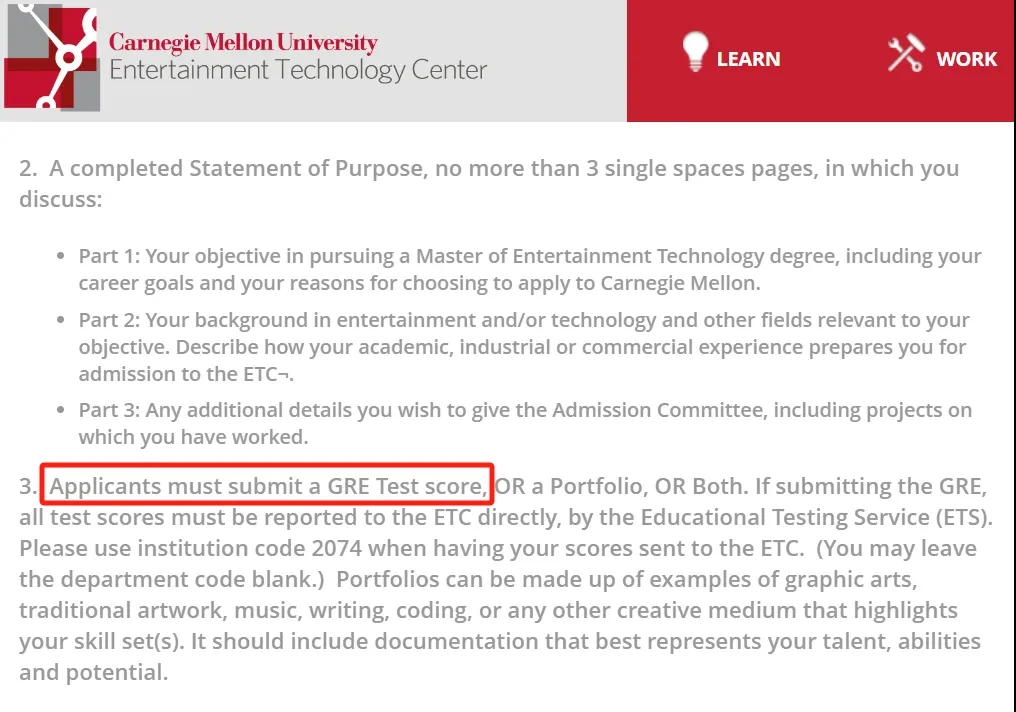
Task: Click the 'leave the department code blank' note
Action: [x=498, y=564]
